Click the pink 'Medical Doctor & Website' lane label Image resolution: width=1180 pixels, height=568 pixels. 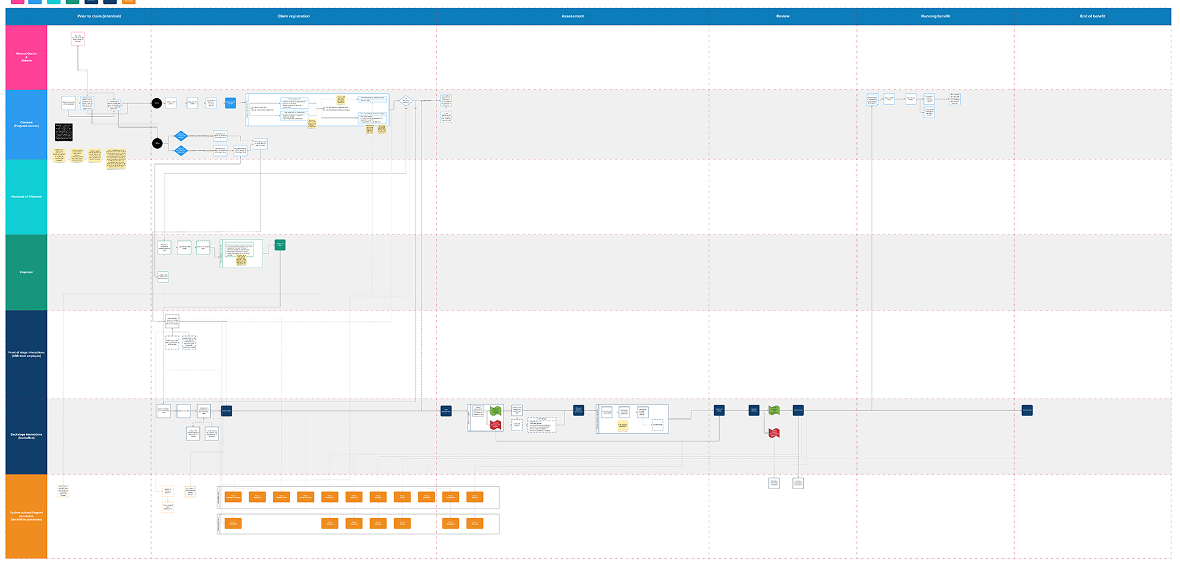click(26, 57)
